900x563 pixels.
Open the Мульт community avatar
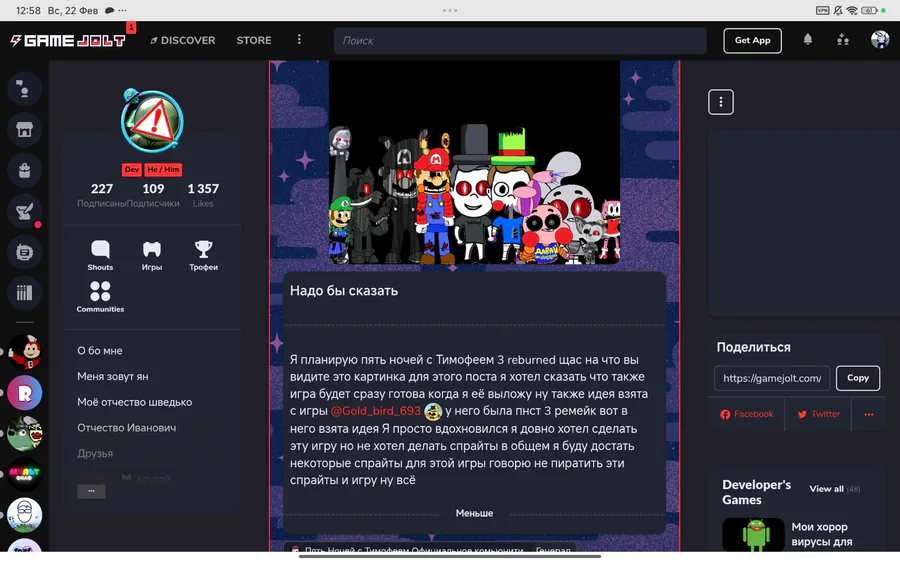click(x=25, y=475)
